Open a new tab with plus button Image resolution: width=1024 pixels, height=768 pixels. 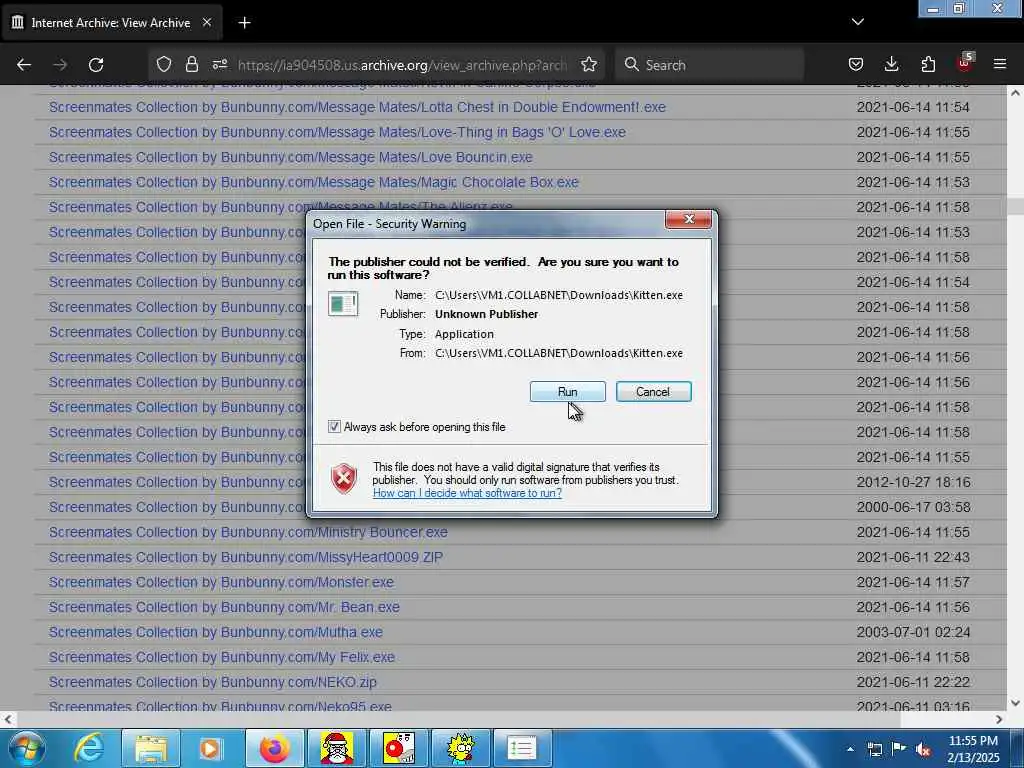point(244,23)
